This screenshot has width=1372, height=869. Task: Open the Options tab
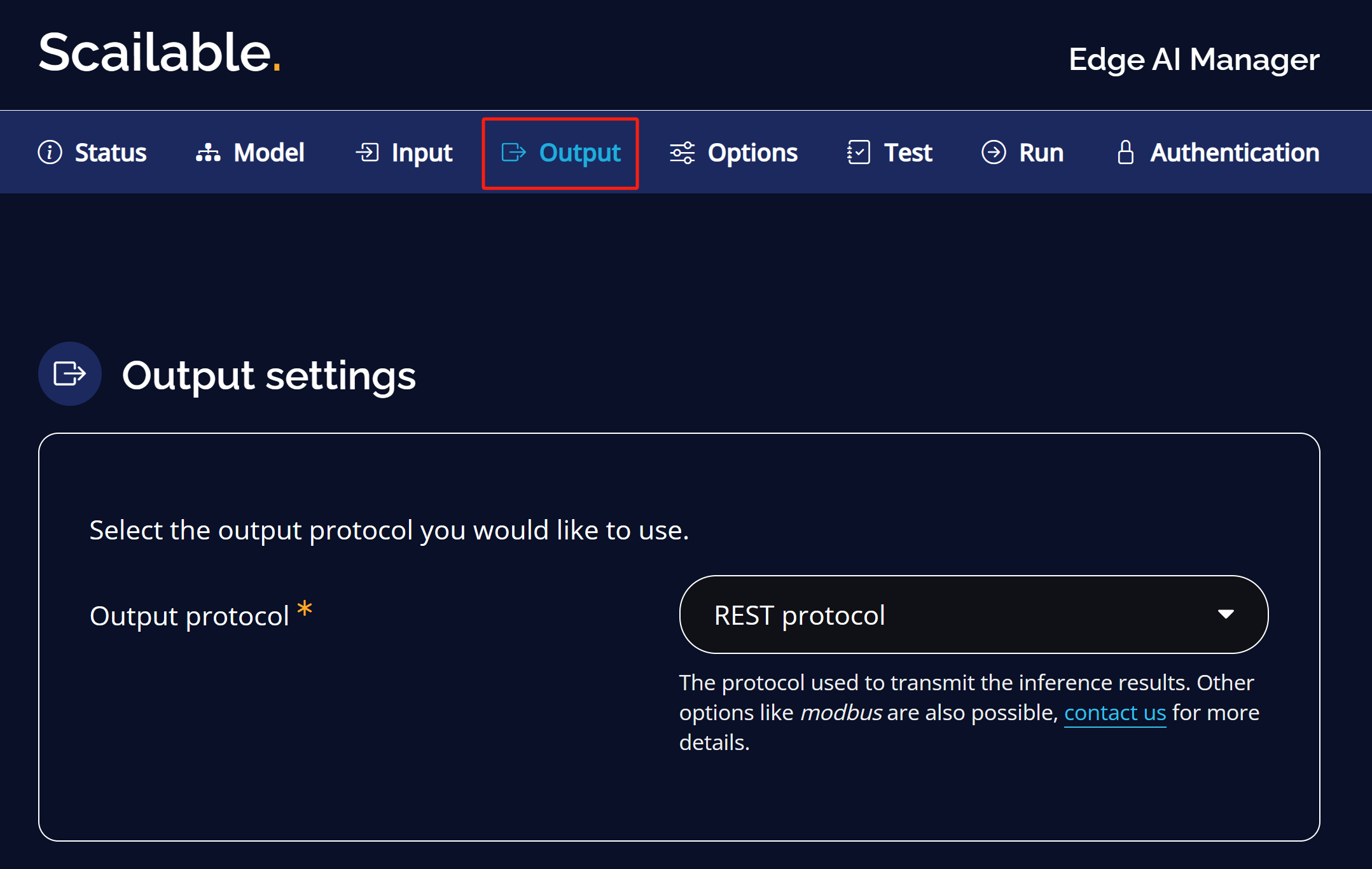pos(733,153)
